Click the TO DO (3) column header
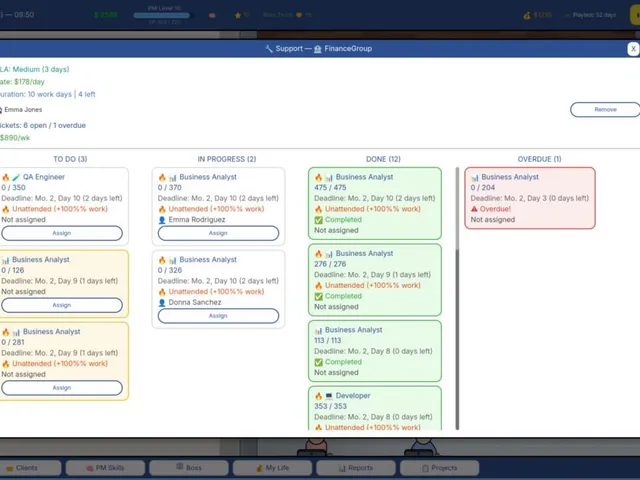The width and height of the screenshot is (640, 480). [70, 159]
